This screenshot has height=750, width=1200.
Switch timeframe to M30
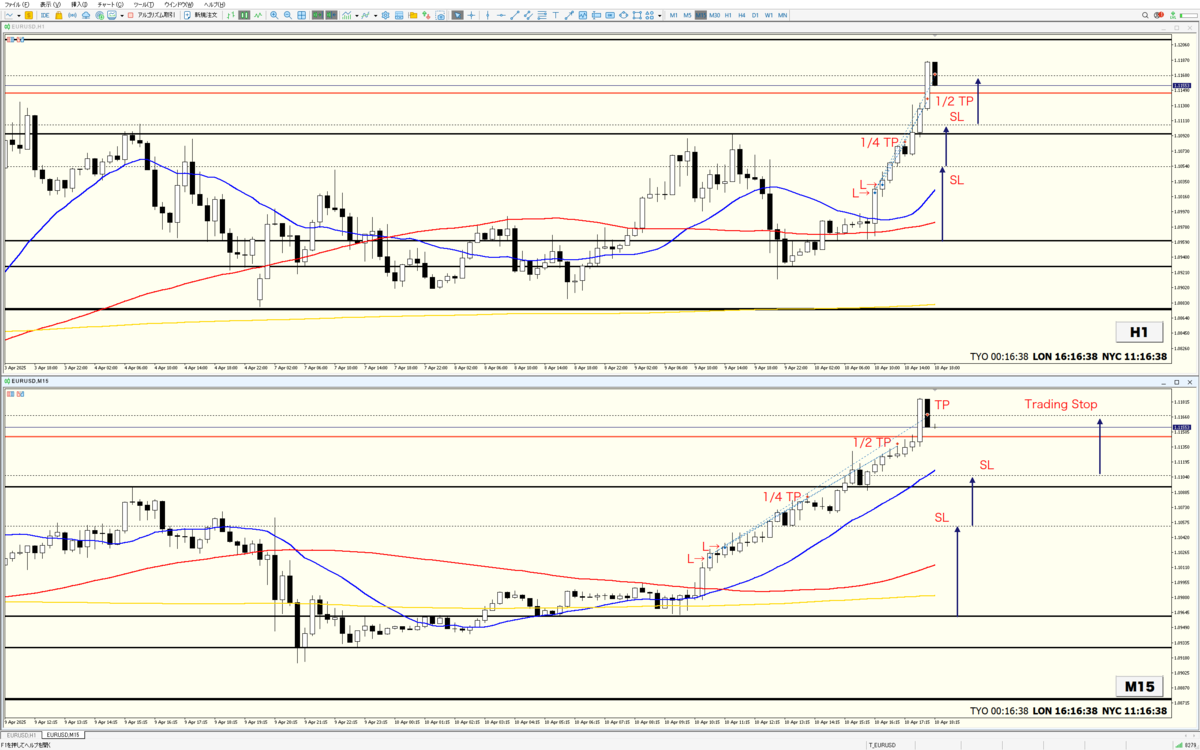(714, 15)
